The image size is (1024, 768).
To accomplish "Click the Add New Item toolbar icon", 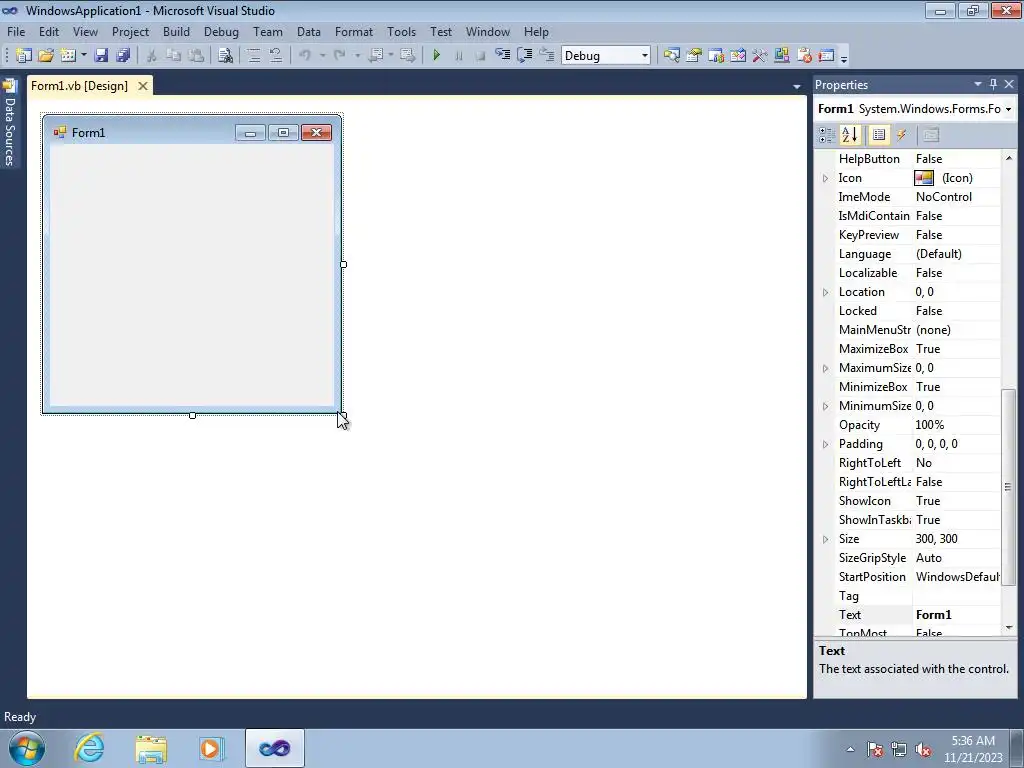I will (67, 56).
